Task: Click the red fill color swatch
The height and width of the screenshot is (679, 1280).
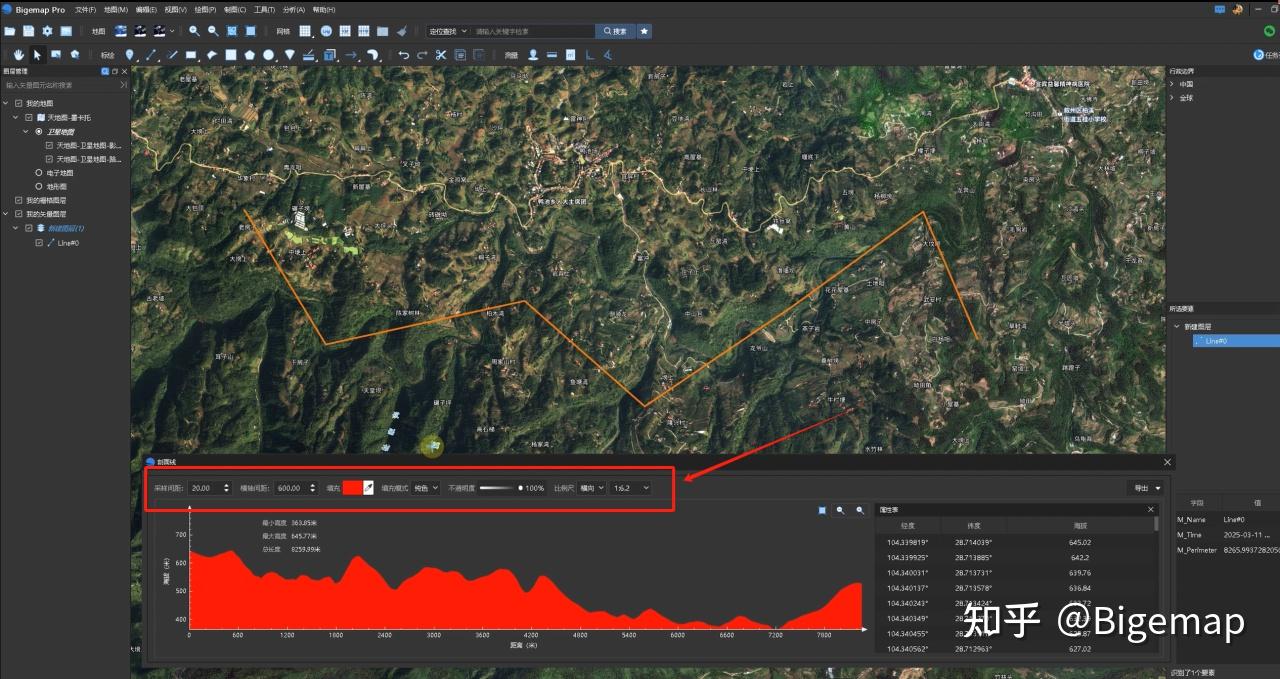Action: click(x=352, y=487)
